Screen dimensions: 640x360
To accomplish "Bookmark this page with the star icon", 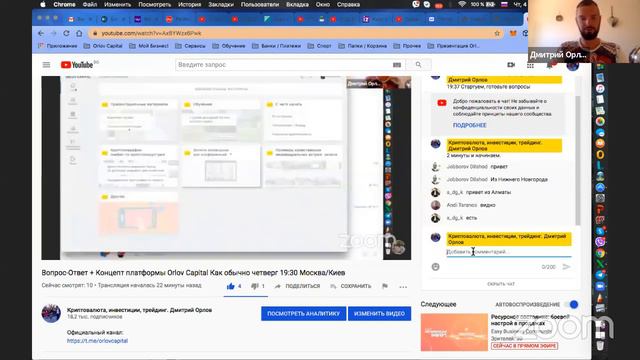I will click(497, 33).
